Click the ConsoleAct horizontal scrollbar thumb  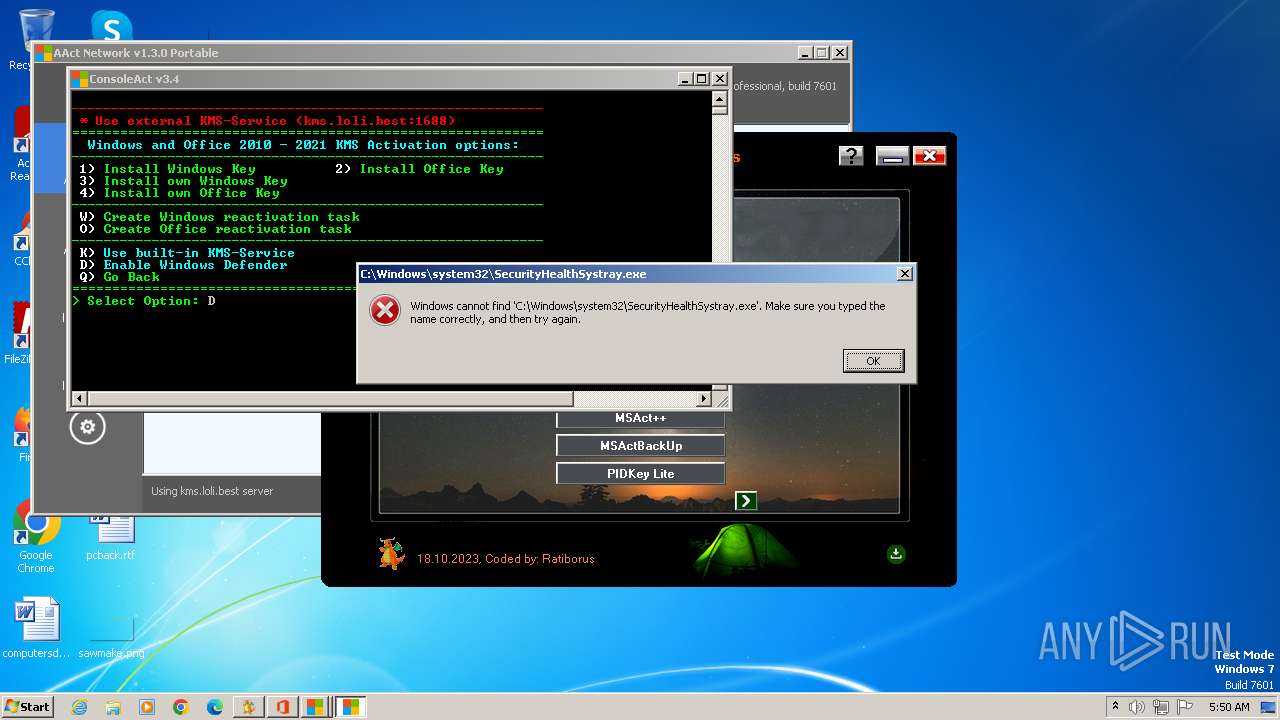tap(330, 399)
